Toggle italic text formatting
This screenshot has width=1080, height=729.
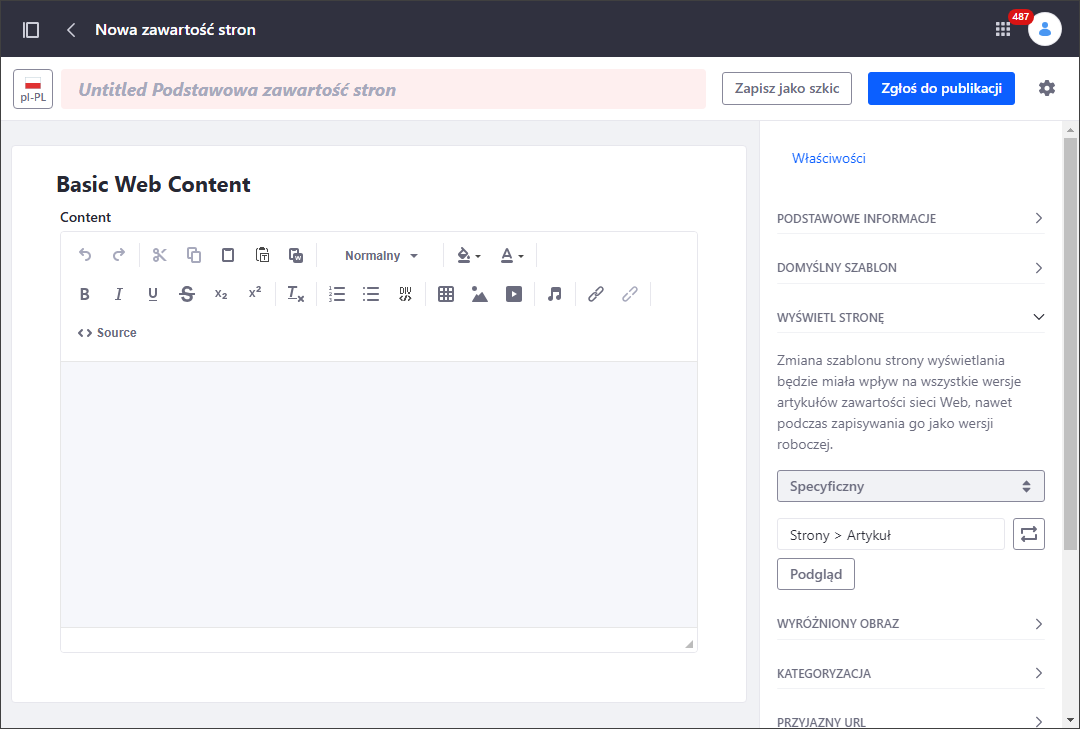[119, 294]
